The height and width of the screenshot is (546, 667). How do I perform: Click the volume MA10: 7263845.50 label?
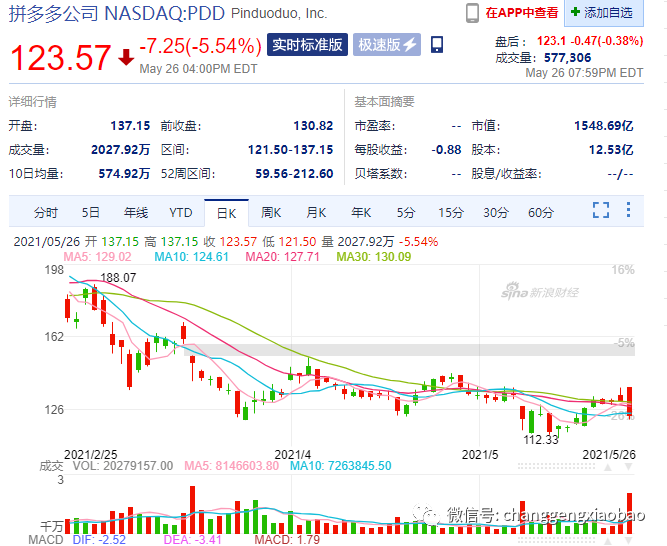[x=341, y=466]
